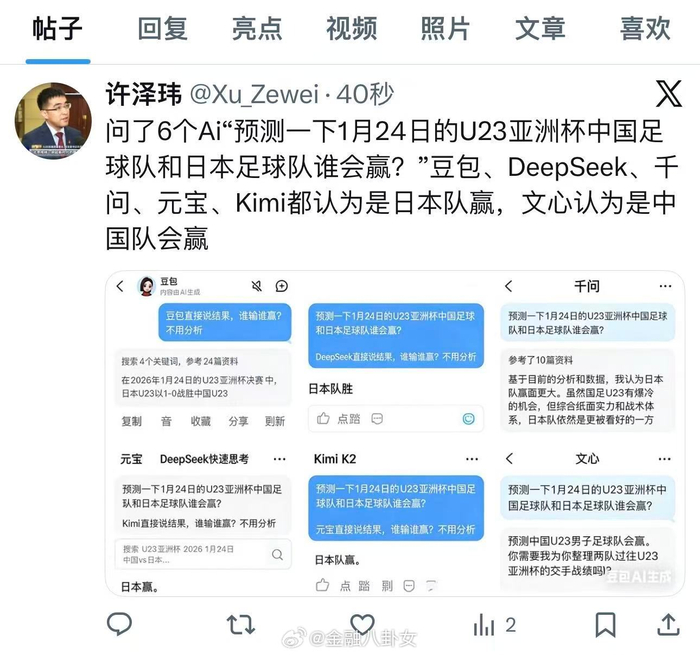Open 许泽玮 profile avatar
Viewport: 700px width, 655px height.
[53, 121]
